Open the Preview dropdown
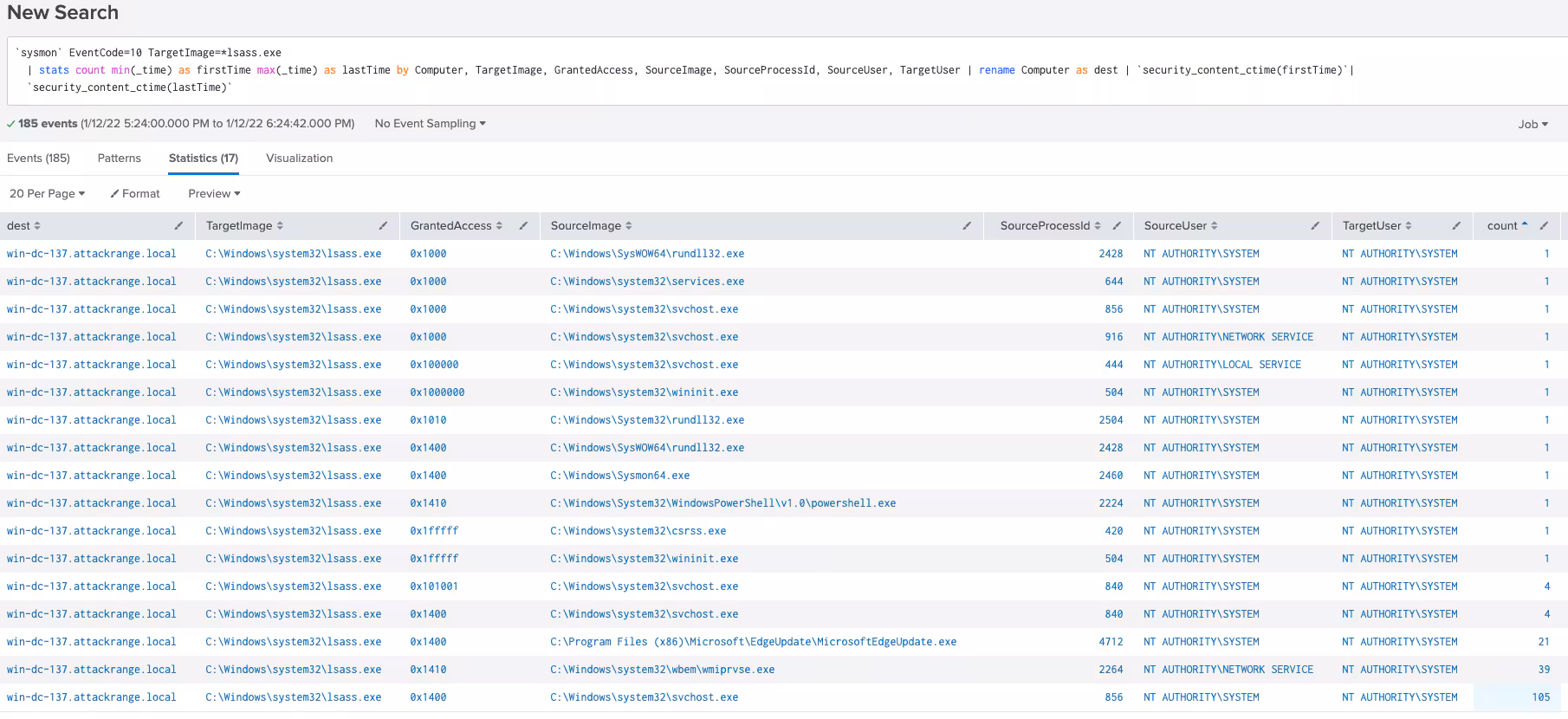The height and width of the screenshot is (719, 1568). 214,194
